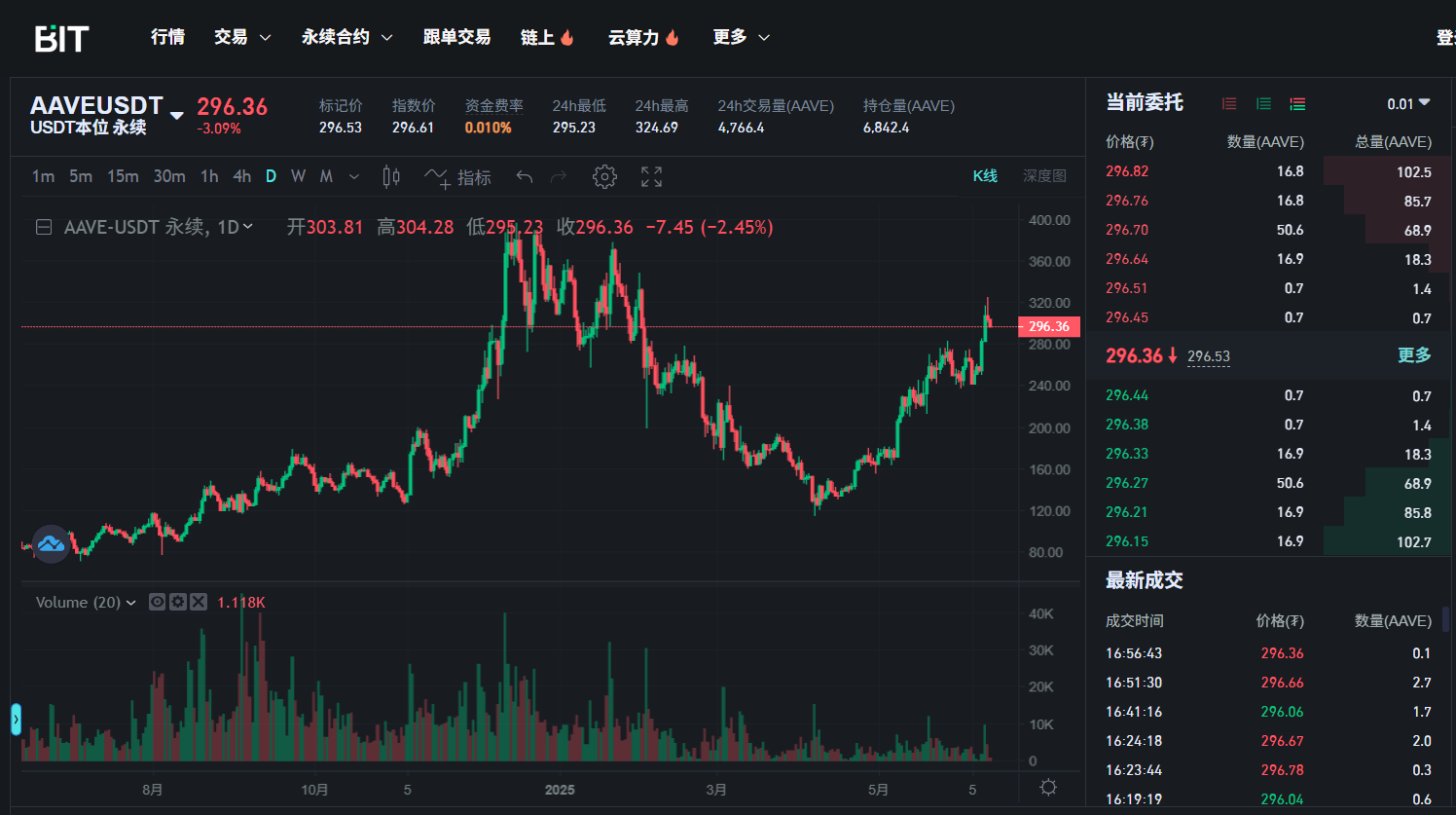Open the 永续合约 menu
Viewport: 1456px width, 815px height.
[346, 37]
